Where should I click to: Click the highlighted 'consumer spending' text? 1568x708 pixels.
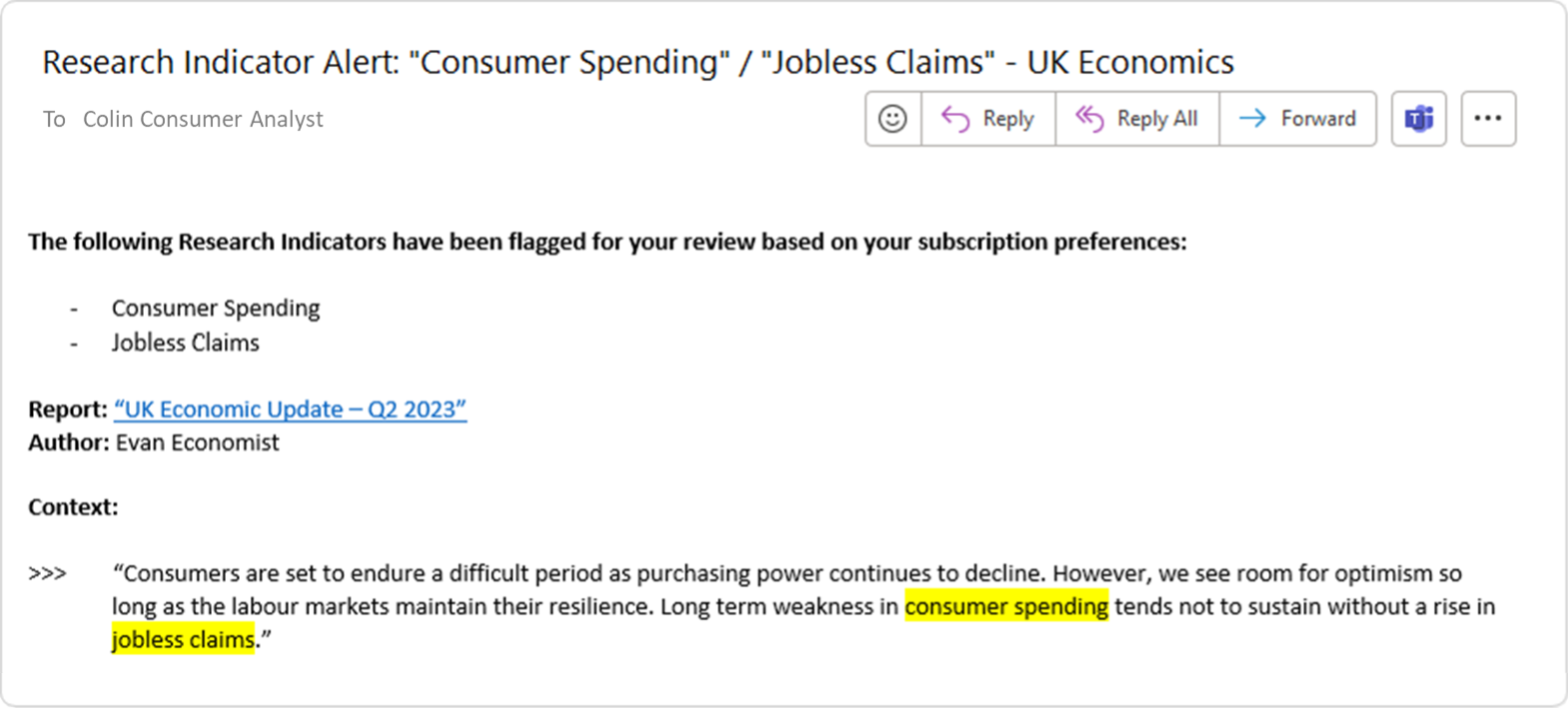[1007, 606]
